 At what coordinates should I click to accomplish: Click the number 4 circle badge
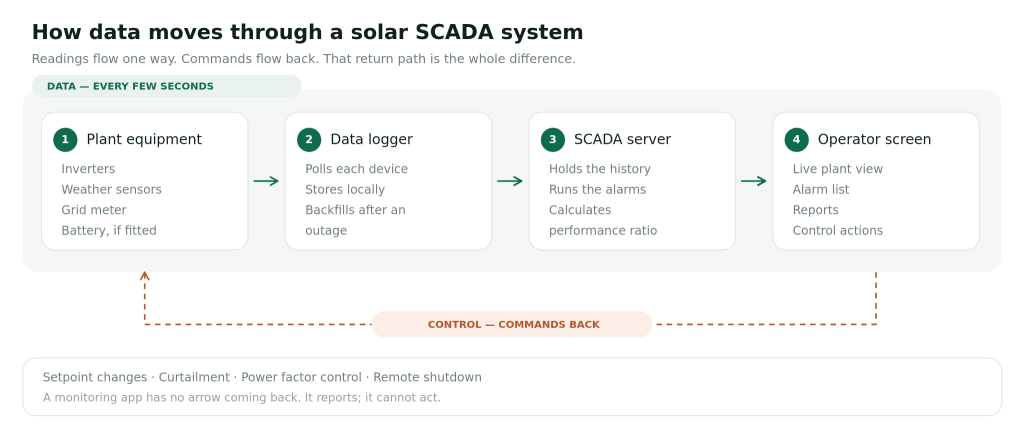click(797, 140)
